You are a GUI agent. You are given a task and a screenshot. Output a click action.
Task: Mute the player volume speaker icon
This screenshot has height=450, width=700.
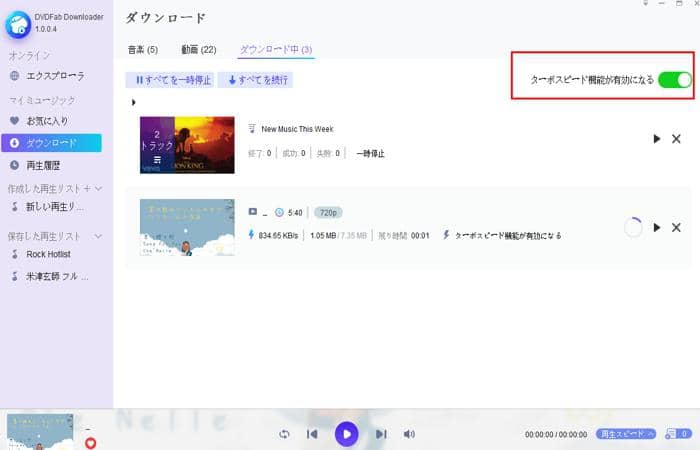409,434
